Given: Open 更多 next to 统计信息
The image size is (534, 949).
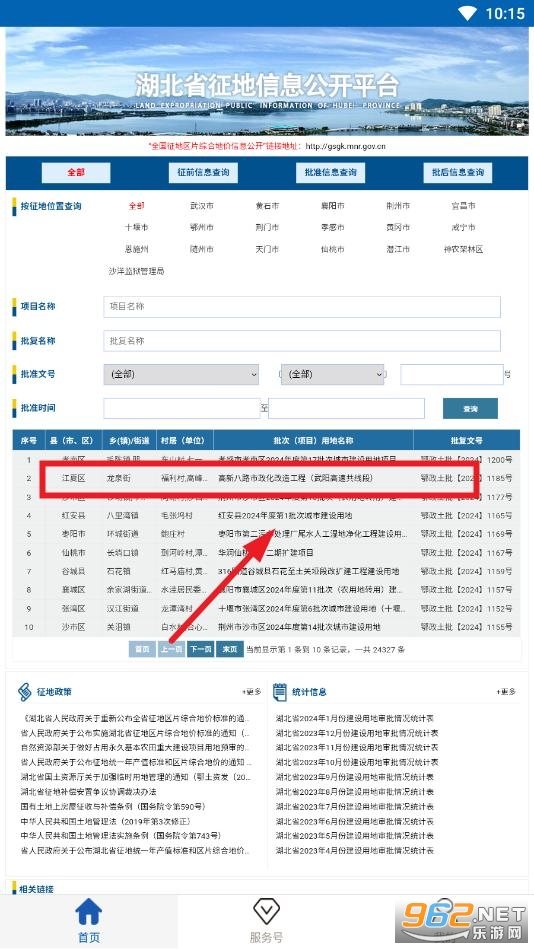Looking at the screenshot, I should click(x=506, y=692).
